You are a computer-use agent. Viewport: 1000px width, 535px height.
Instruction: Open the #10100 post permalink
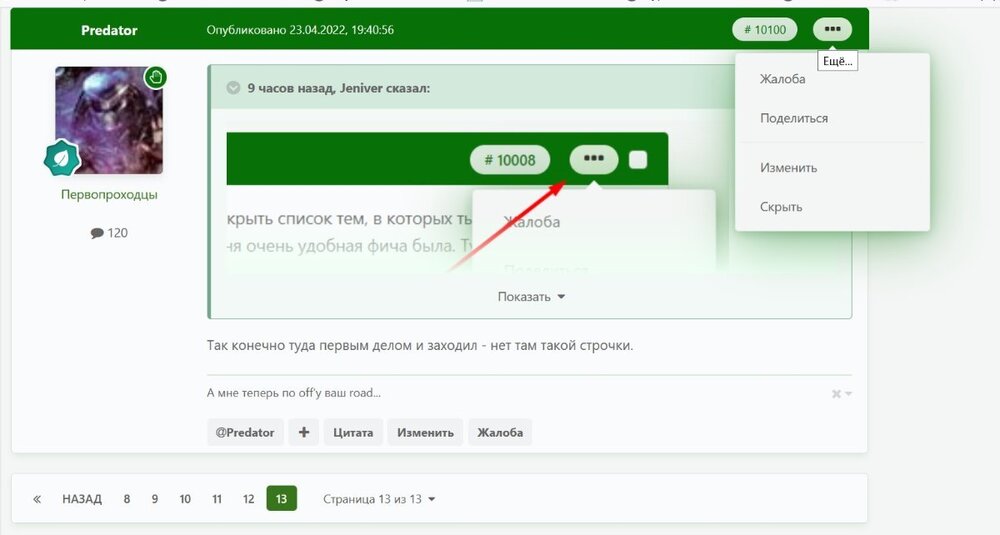pos(765,29)
